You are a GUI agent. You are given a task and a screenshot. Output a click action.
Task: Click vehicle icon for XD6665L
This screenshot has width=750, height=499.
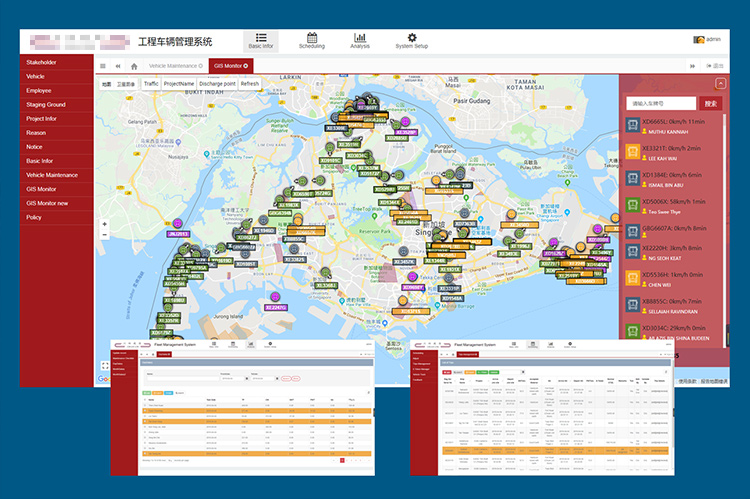[633, 125]
